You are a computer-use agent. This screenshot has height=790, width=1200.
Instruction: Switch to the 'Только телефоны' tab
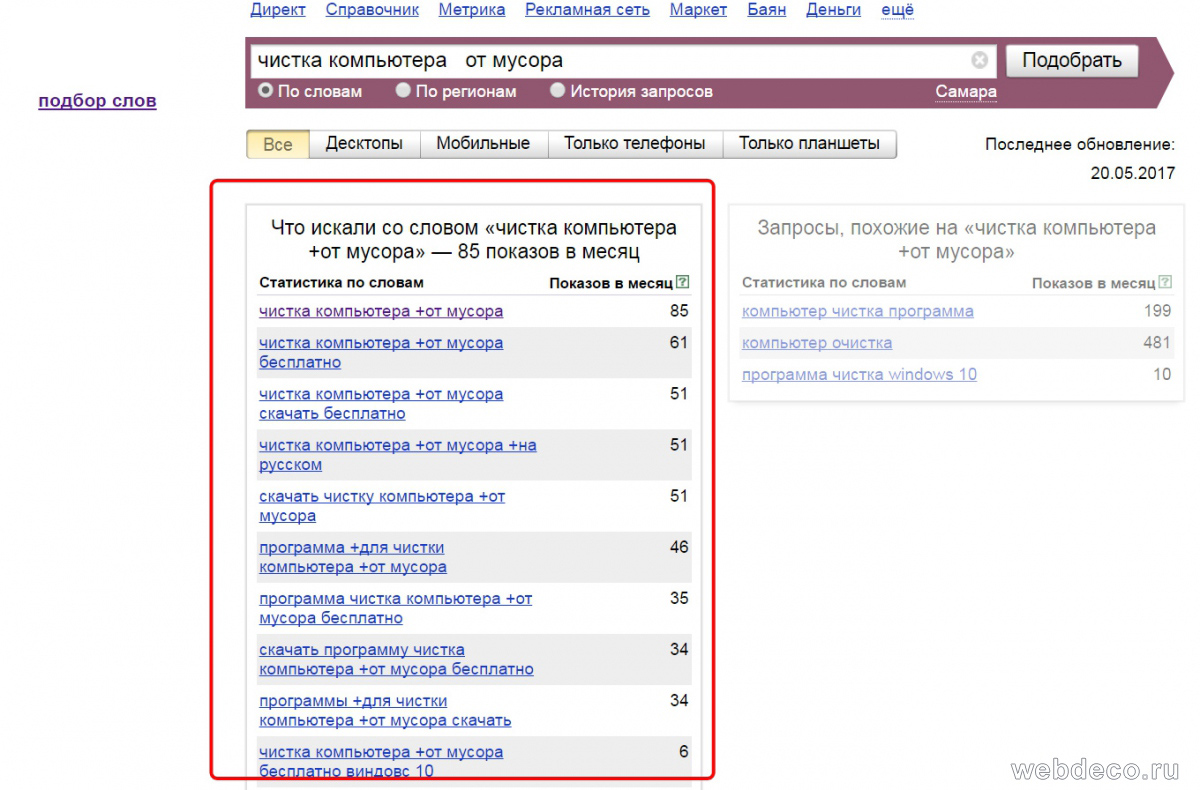coord(634,144)
